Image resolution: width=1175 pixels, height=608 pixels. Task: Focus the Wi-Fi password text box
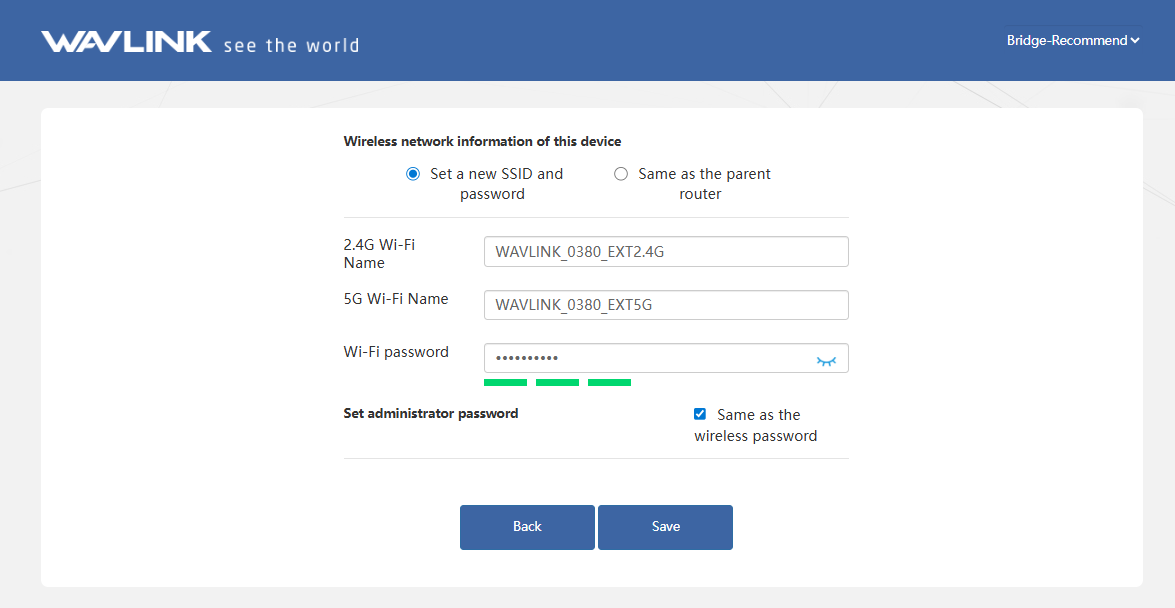point(645,359)
